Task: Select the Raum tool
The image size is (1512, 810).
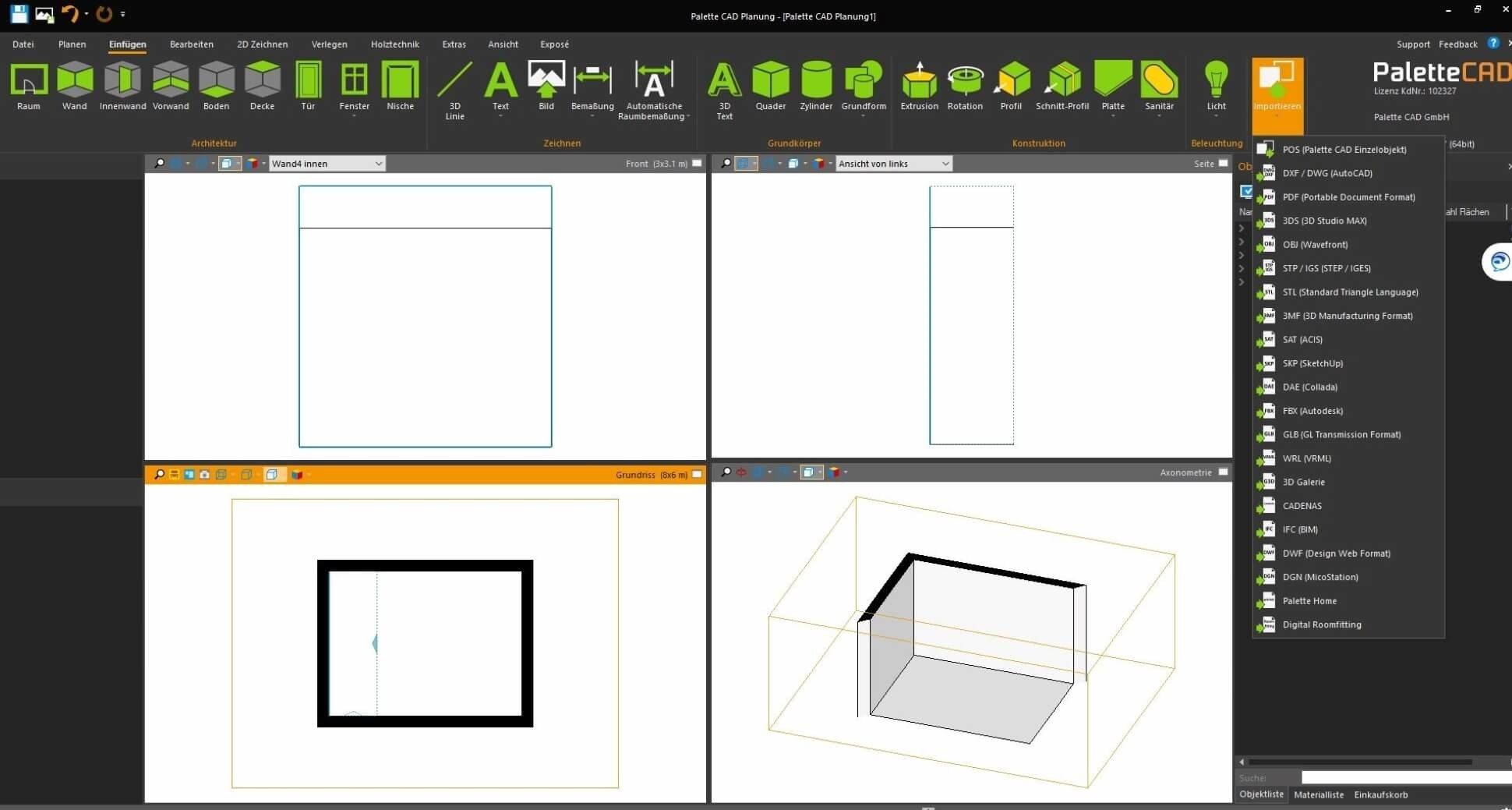Action: [x=28, y=86]
